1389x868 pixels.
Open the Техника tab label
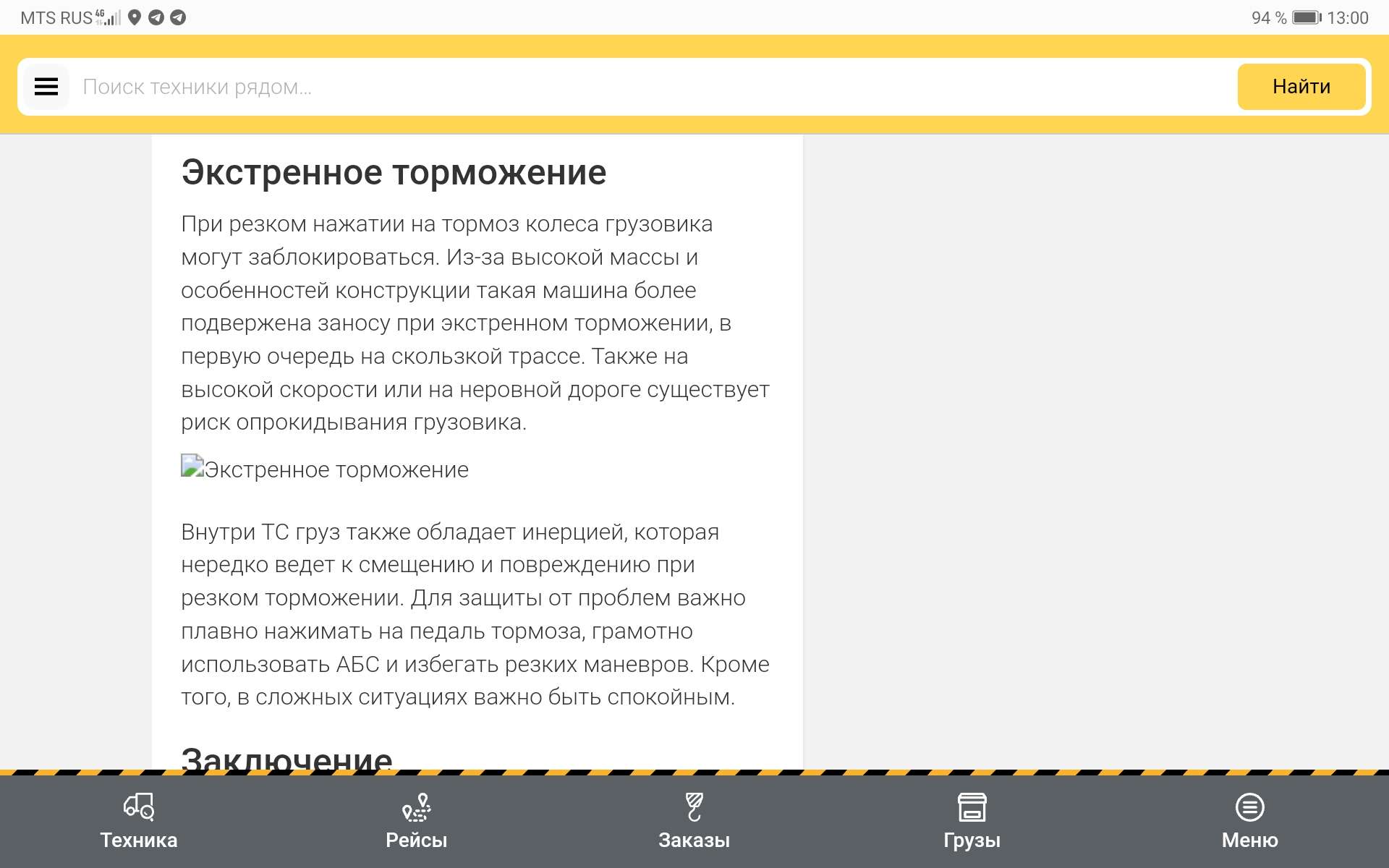coord(138,841)
